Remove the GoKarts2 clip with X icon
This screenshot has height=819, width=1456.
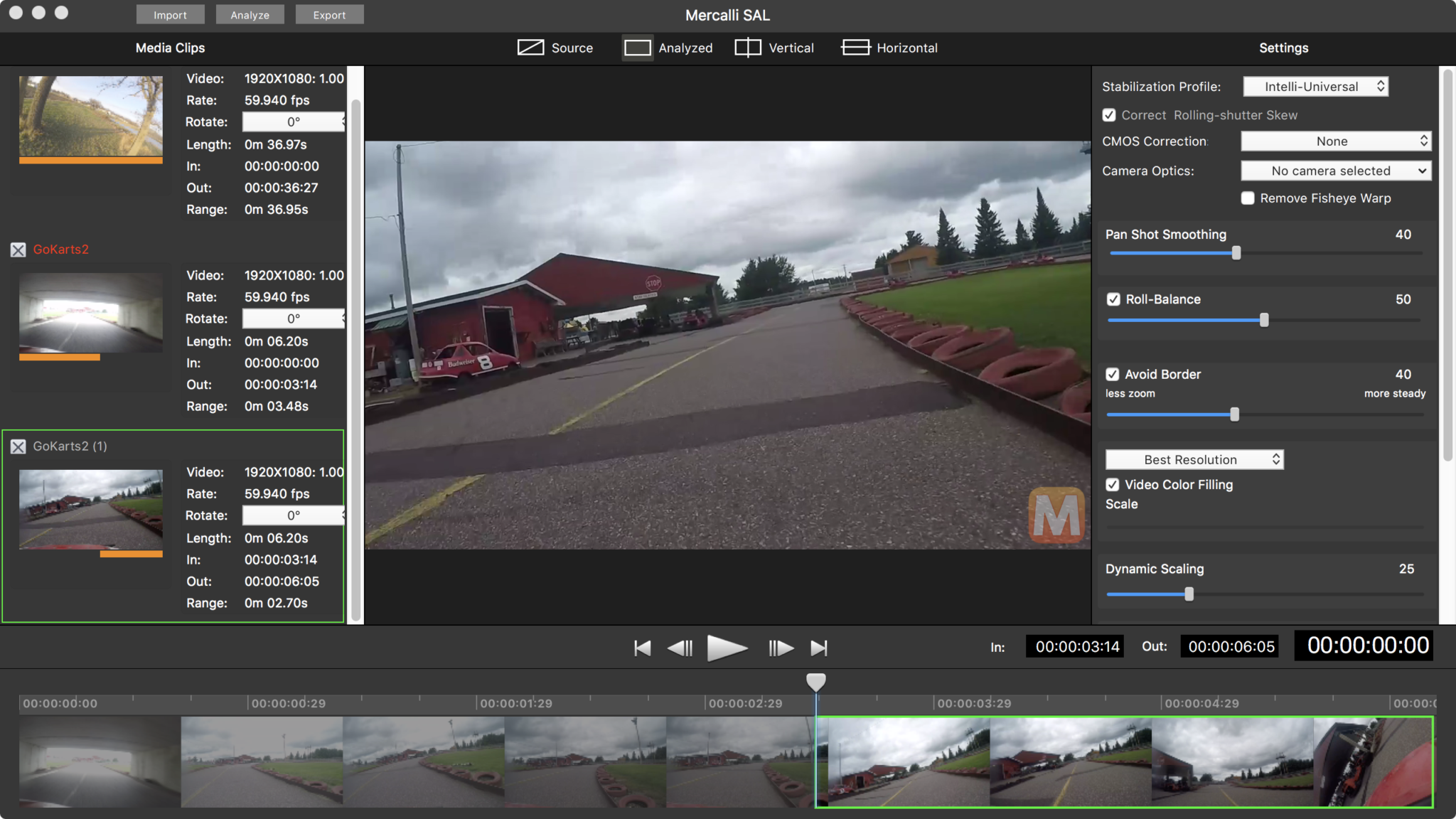click(x=18, y=250)
